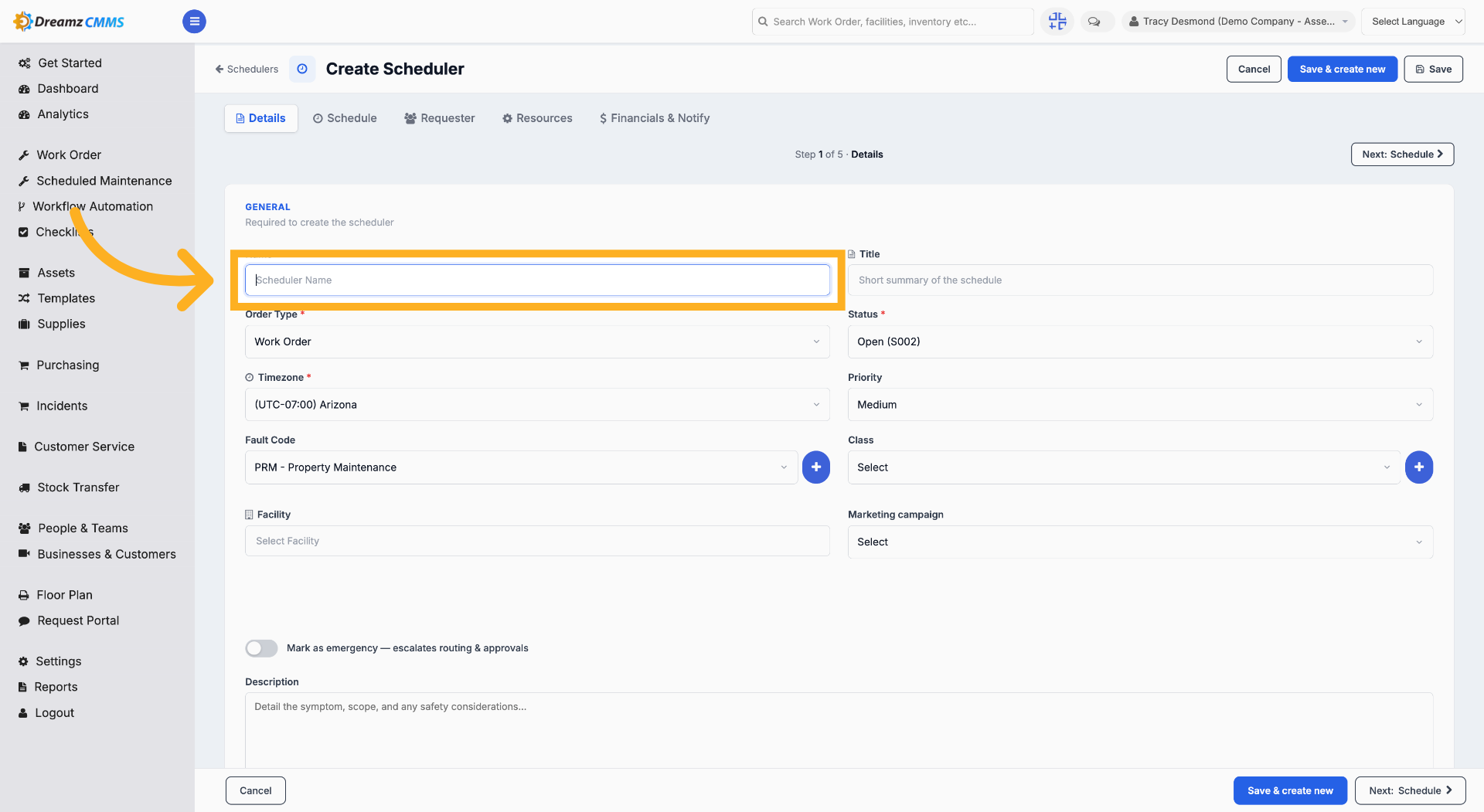Click the Dreamz CMMS logo

[70, 22]
